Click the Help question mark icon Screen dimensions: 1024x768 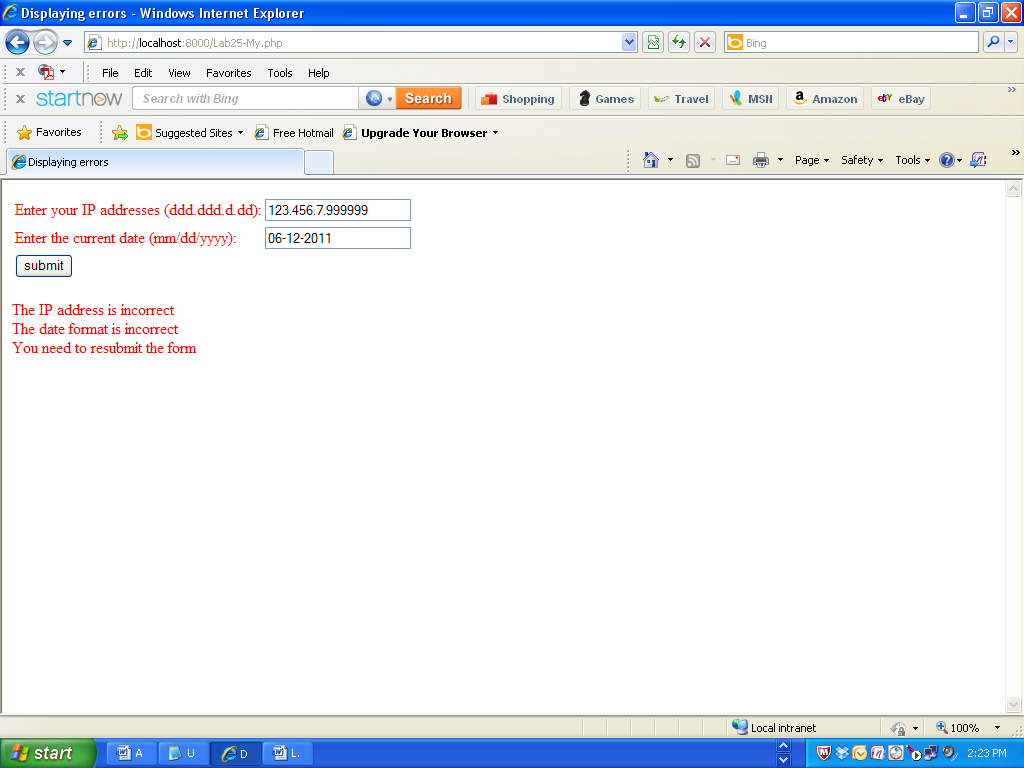[946, 160]
